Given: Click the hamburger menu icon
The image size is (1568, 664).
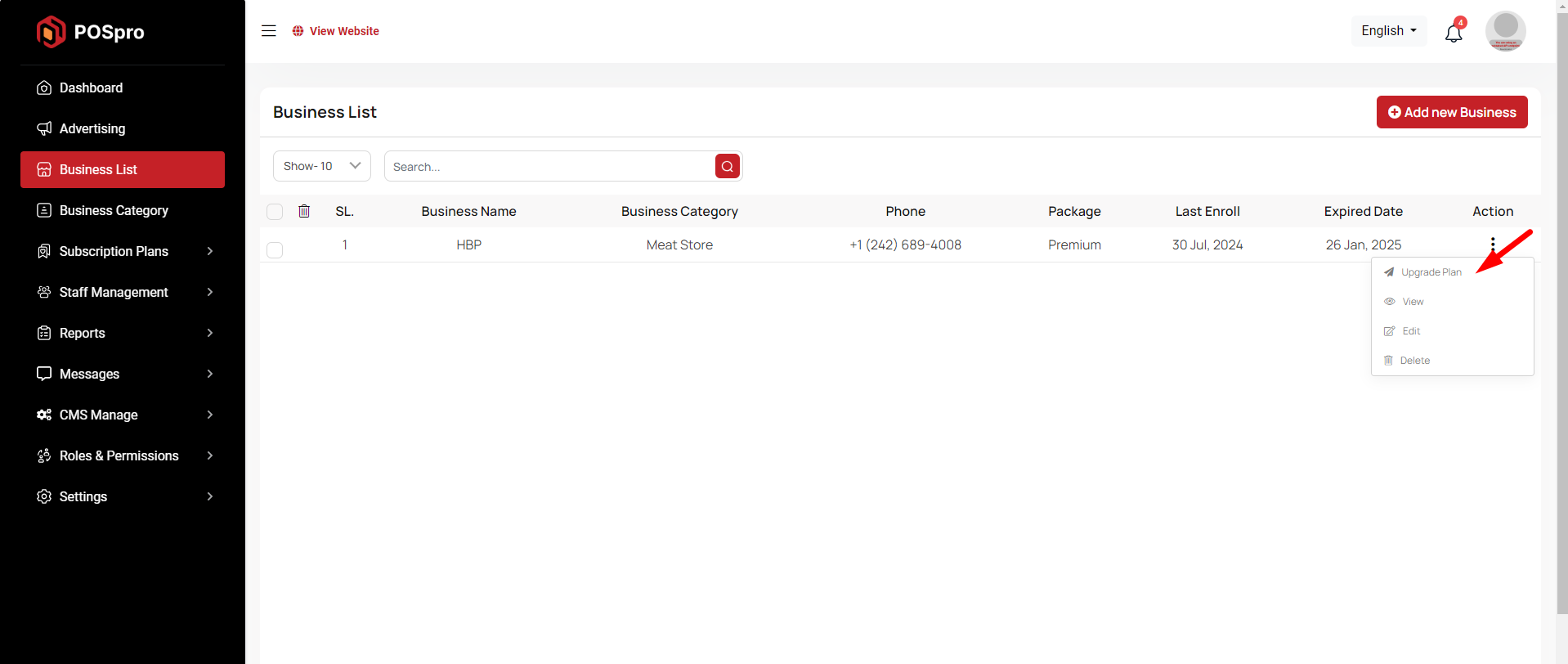Looking at the screenshot, I should pyautogui.click(x=268, y=31).
